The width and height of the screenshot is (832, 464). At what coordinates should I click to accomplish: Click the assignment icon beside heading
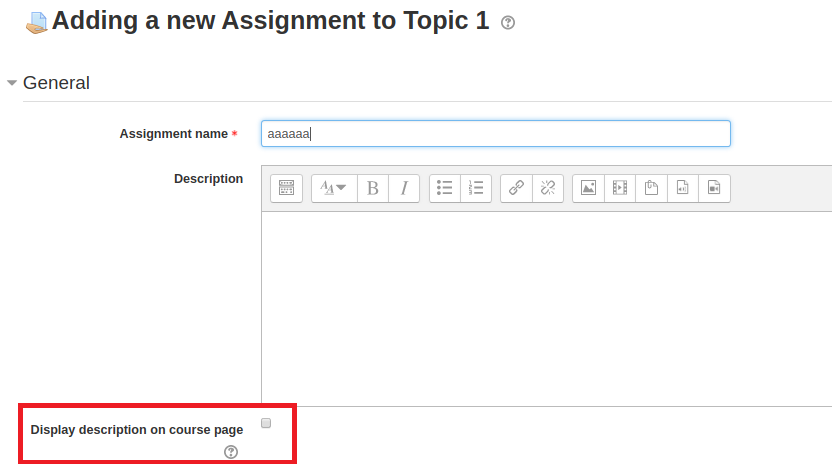pos(37,23)
